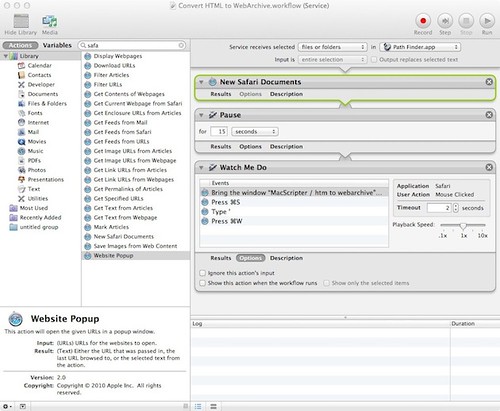The height and width of the screenshot is (411, 500).
Task: Open Results tab of New Safari Documents
Action: tap(221, 94)
